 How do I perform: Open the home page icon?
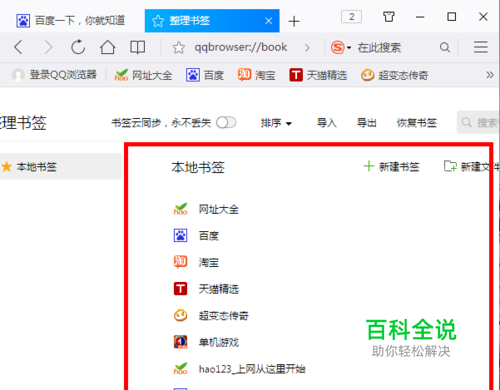pos(108,47)
